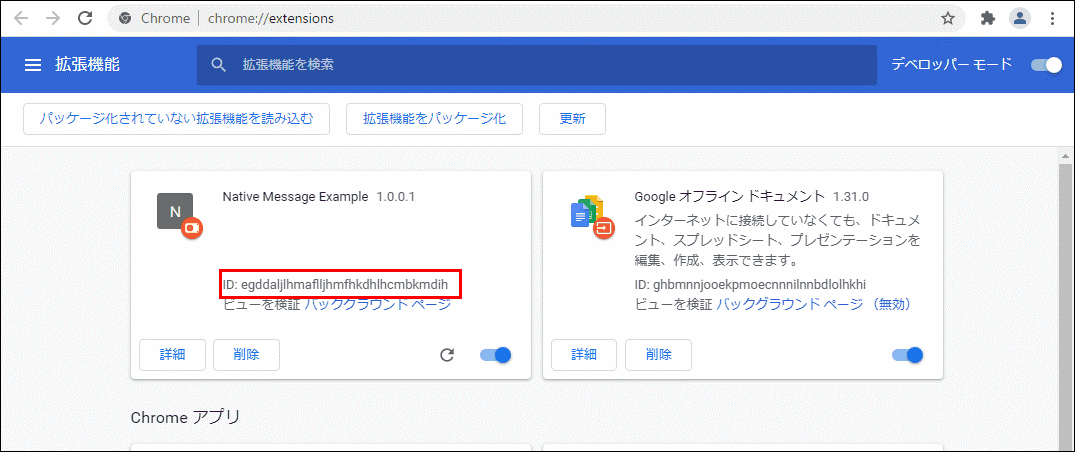Image resolution: width=1075 pixels, height=452 pixels.
Task: Open the hamburger menu beside 拡張機能
Action: pyautogui.click(x=33, y=65)
